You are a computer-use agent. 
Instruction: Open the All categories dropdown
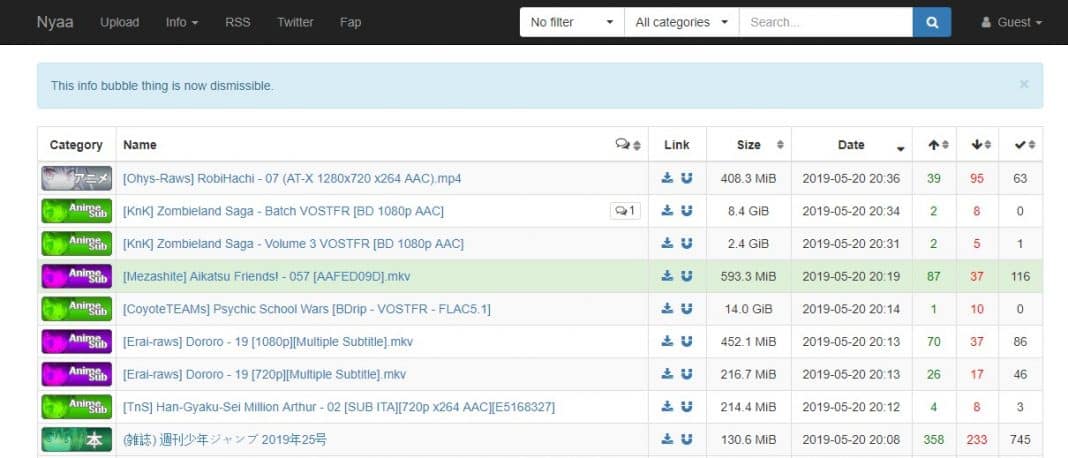coord(682,22)
